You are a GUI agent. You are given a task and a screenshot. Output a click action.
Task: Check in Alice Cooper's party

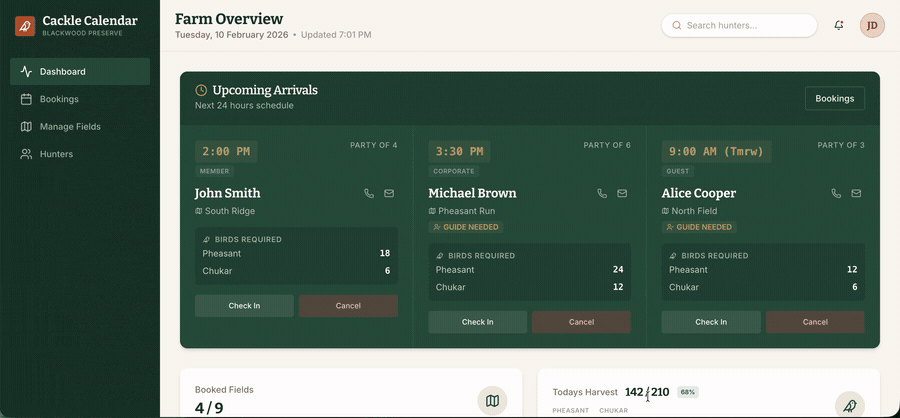pyautogui.click(x=711, y=322)
